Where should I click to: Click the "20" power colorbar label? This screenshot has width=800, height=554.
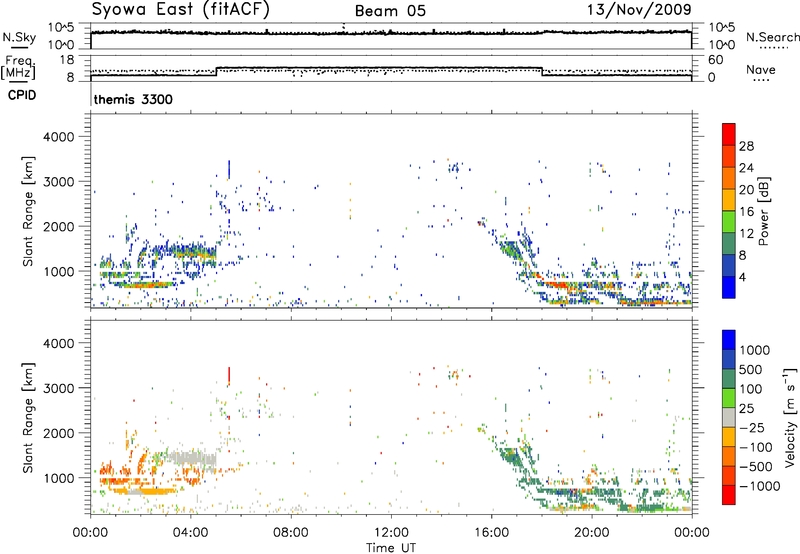click(x=746, y=190)
